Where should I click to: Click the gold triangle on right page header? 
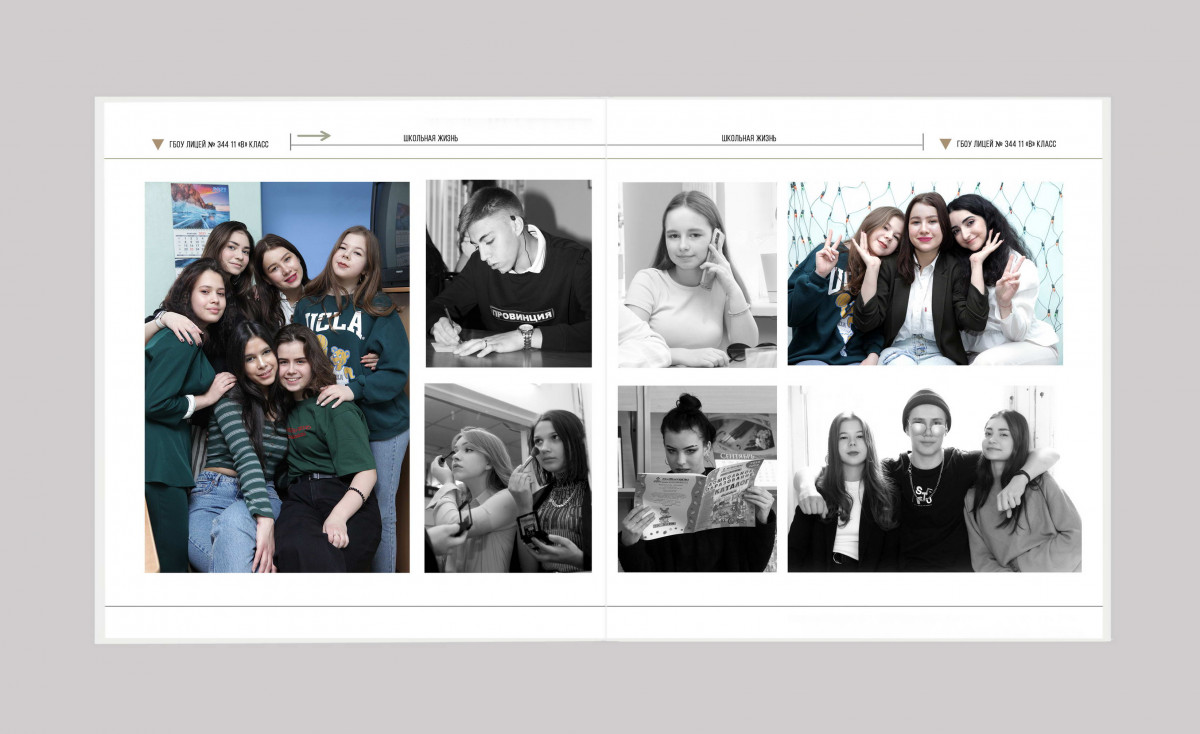945,144
